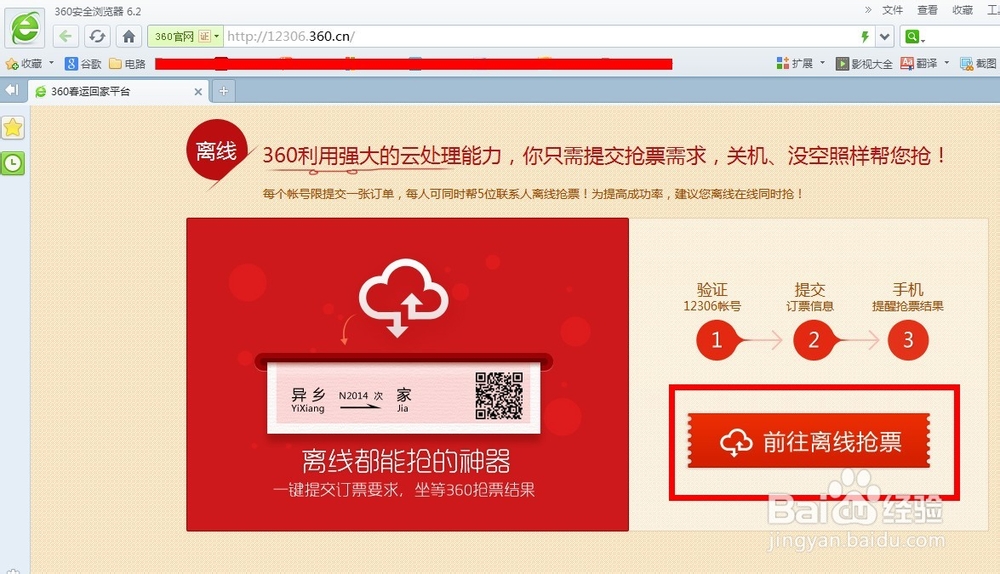The height and width of the screenshot is (574, 1000).
Task: Click the 360 browser logo icon
Action: point(25,28)
